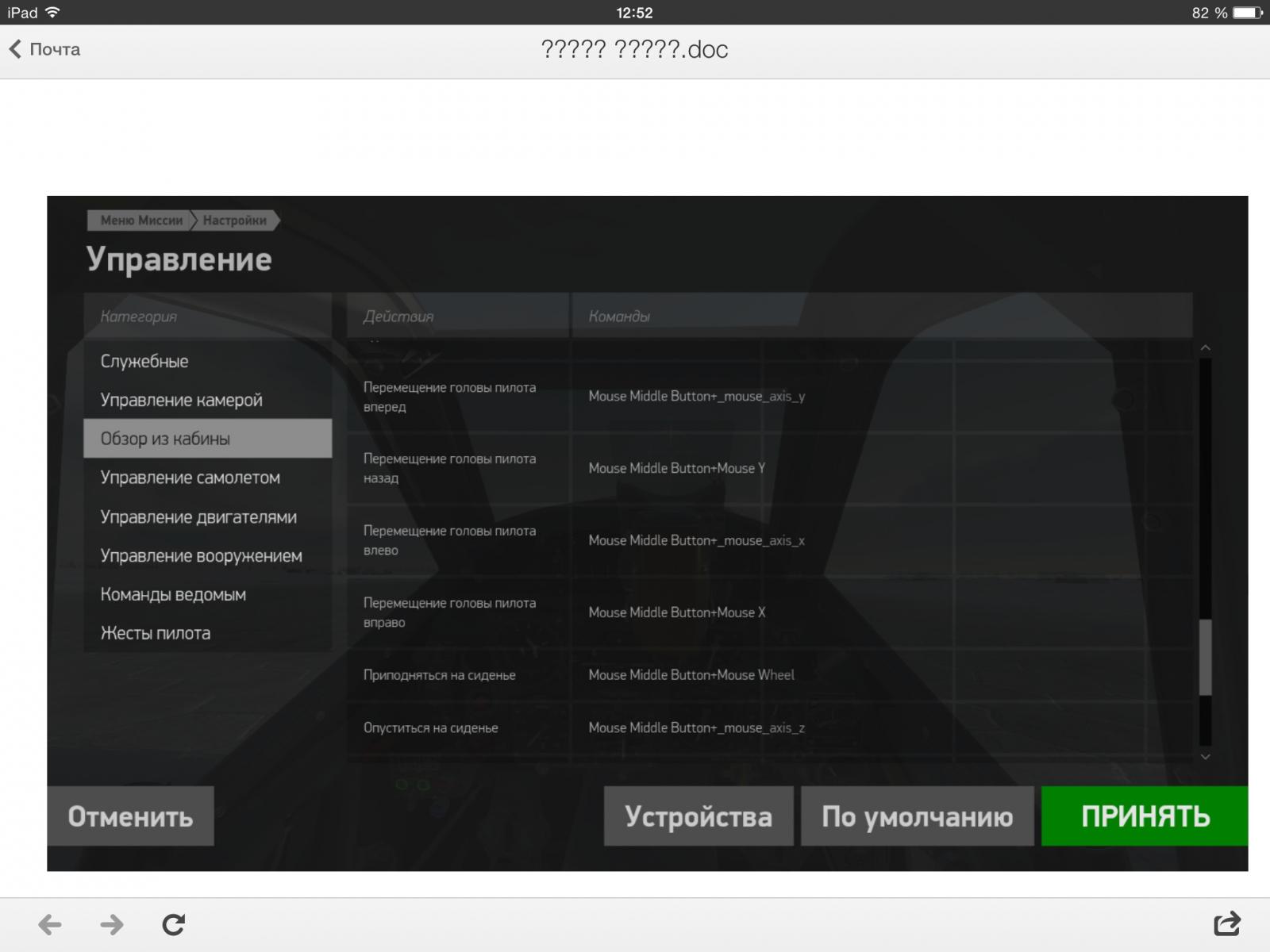This screenshot has width=1270, height=952.
Task: Tap the battery icon in status bar
Action: [x=1247, y=13]
